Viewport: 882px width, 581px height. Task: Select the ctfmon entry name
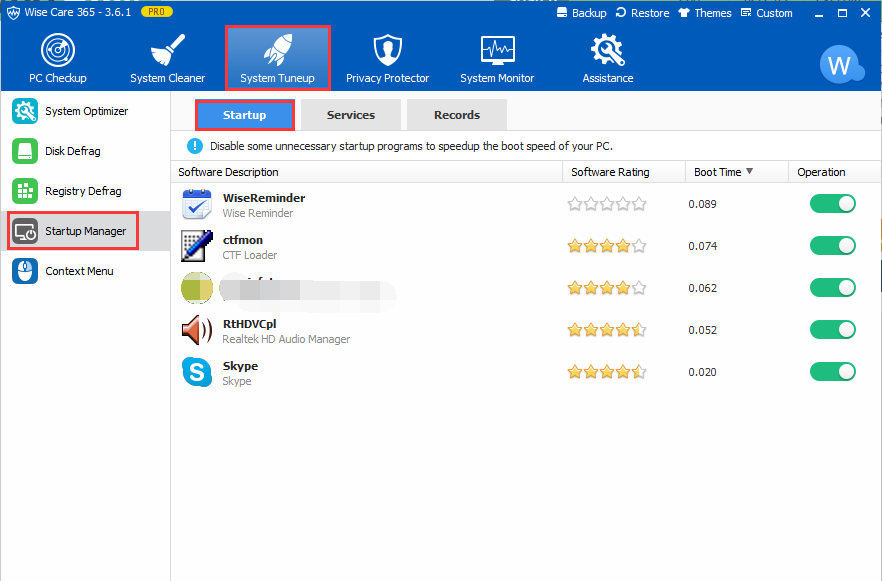242,240
